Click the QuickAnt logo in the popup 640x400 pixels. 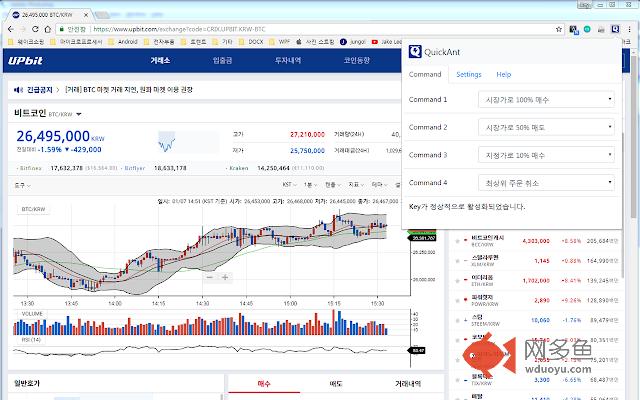coord(415,52)
